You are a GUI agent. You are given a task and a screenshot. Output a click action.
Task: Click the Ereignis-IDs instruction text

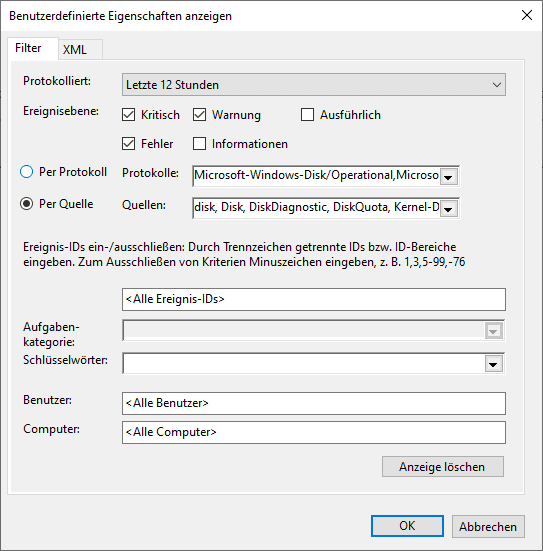click(244, 254)
